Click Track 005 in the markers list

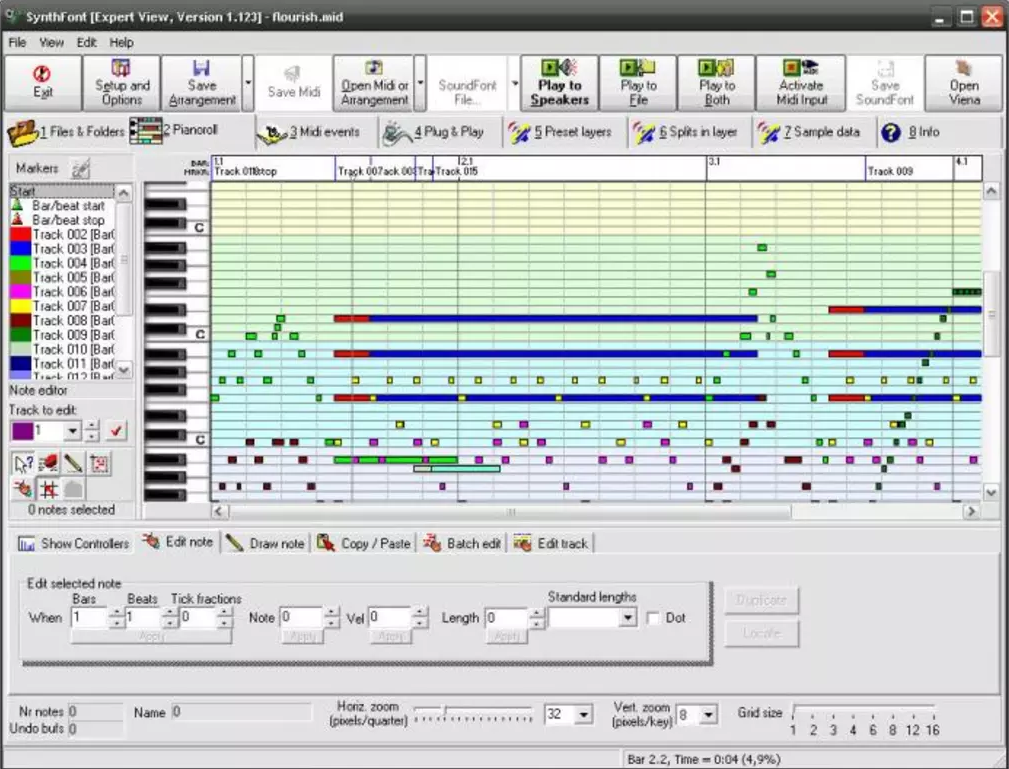tap(60, 277)
